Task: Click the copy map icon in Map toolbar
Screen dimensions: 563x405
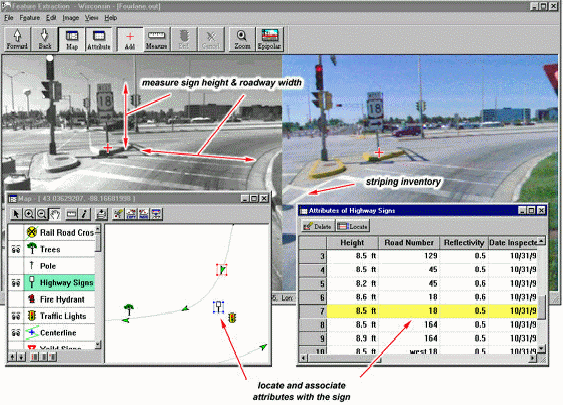Action: pos(131,214)
